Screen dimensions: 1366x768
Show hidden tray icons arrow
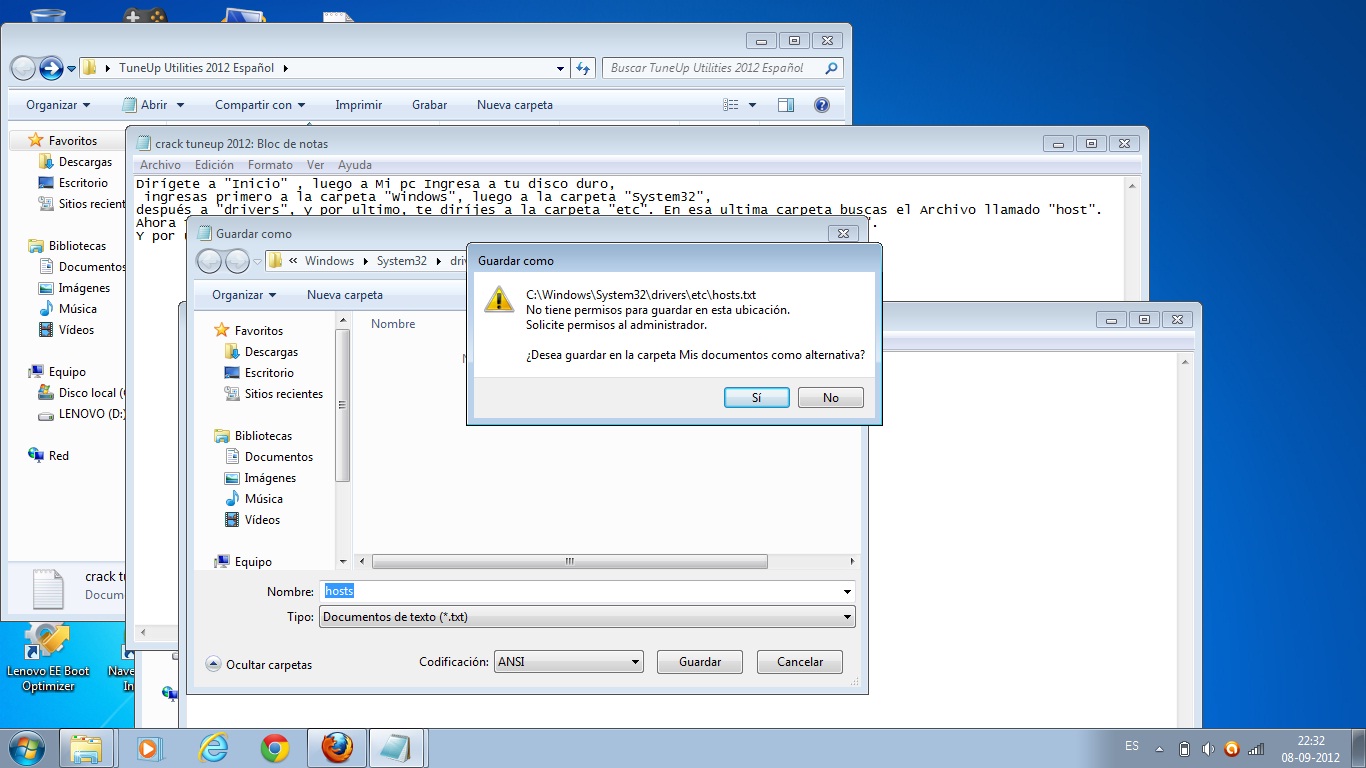tap(1159, 749)
